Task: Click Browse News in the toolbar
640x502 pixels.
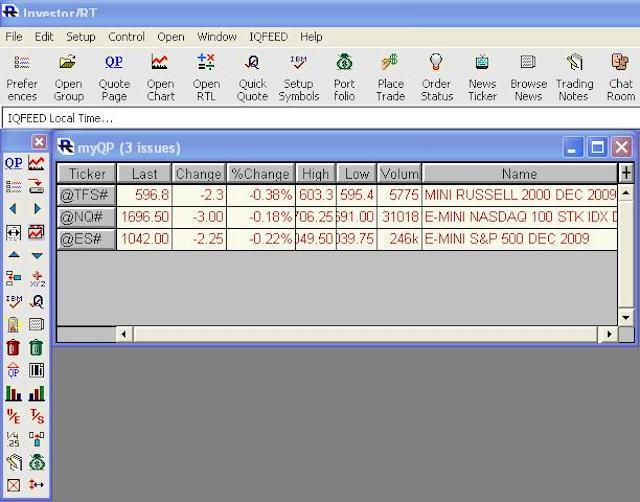Action: (528, 78)
